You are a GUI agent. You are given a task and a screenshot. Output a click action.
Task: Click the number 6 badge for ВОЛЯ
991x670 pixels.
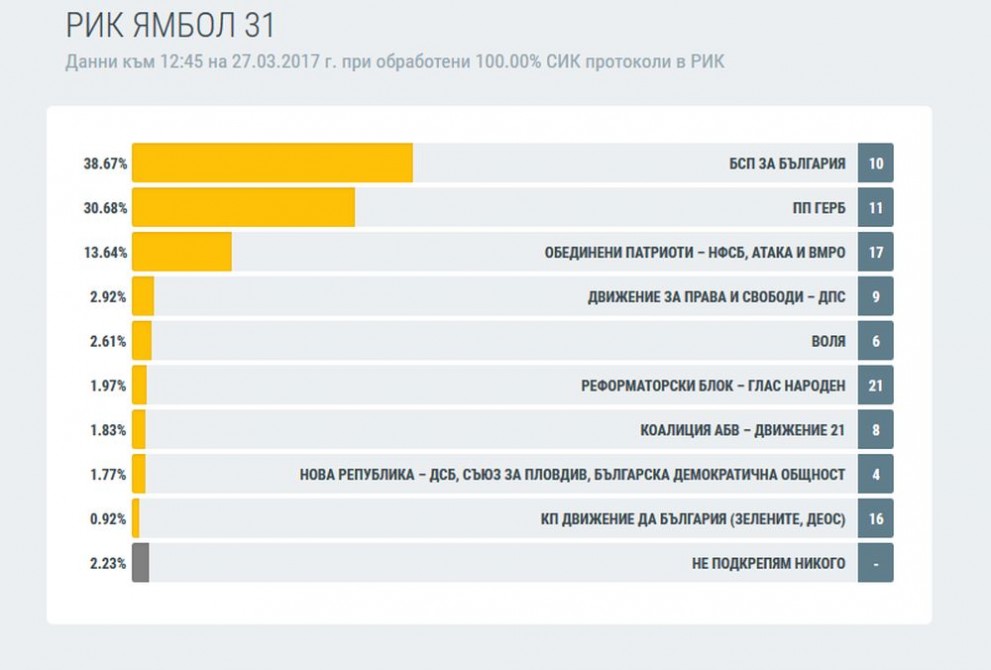point(875,341)
